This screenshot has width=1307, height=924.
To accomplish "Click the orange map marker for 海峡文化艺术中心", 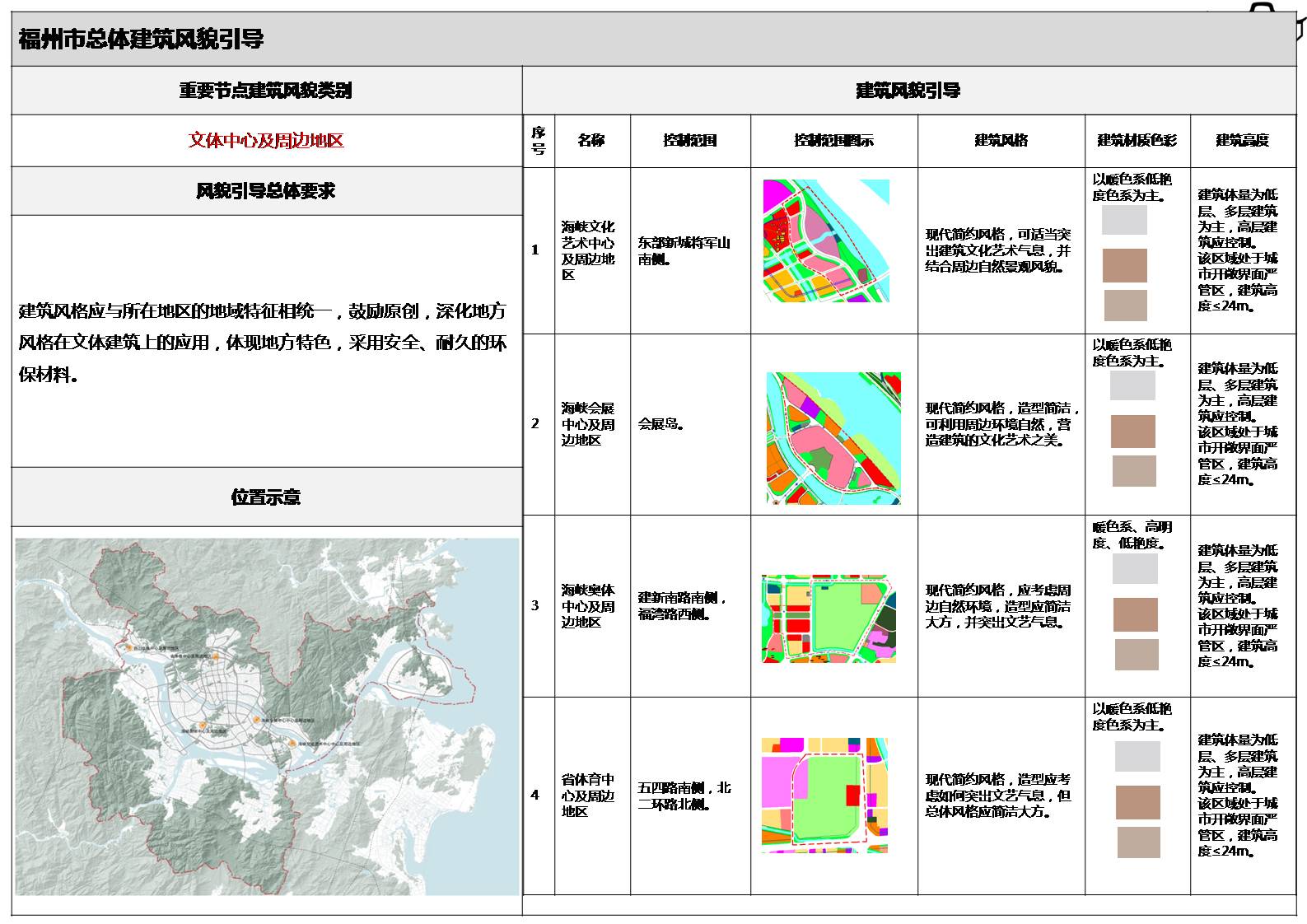I will [x=292, y=744].
